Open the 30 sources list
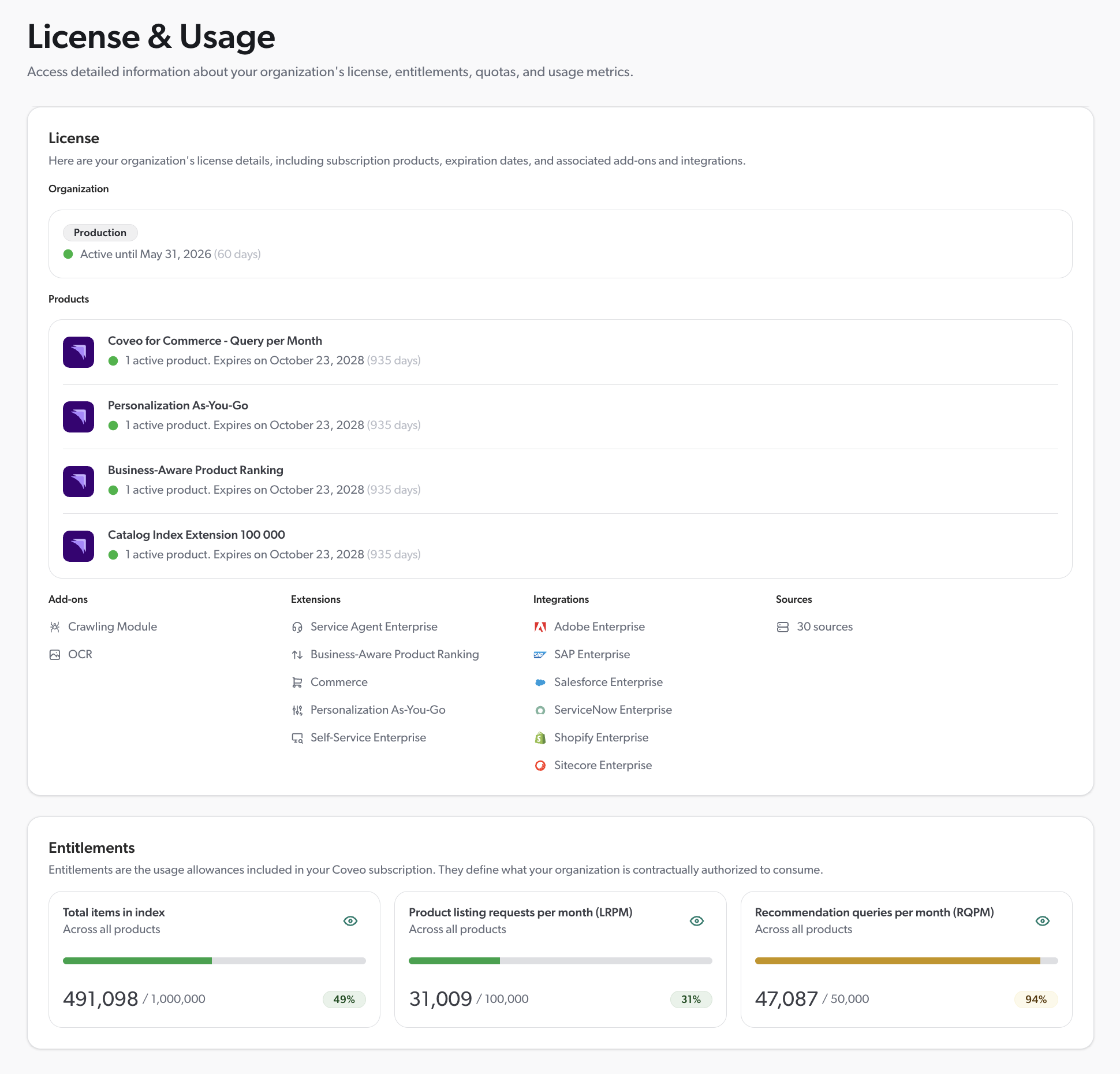This screenshot has height=1074, width=1120. pyautogui.click(x=824, y=626)
